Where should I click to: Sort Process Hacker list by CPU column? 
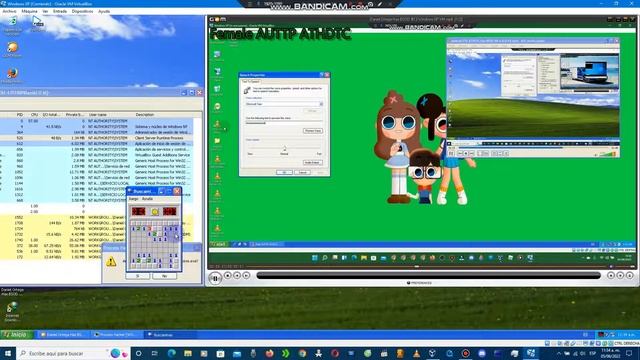pyautogui.click(x=34, y=115)
